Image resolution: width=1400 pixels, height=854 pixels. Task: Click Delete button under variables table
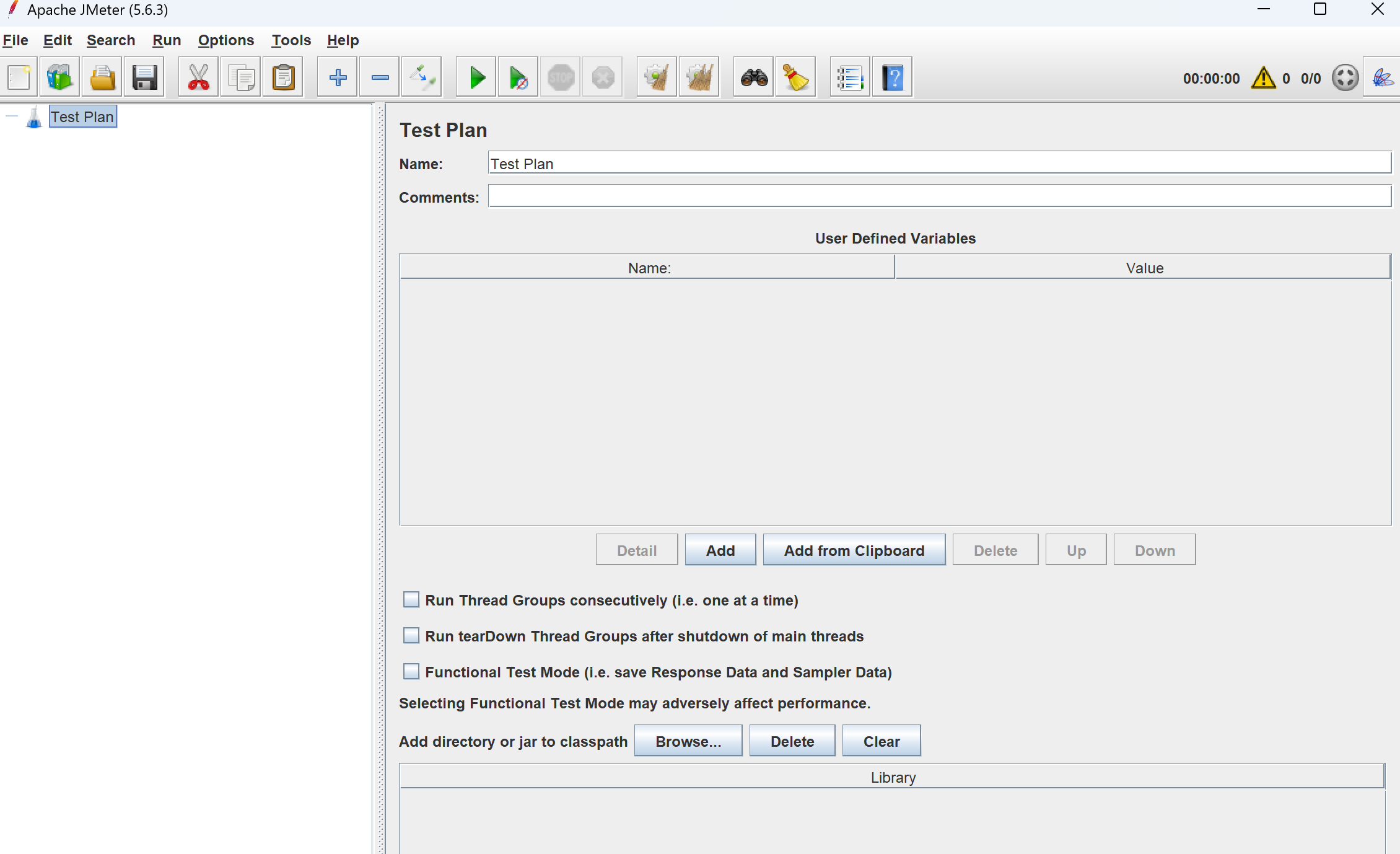[995, 550]
